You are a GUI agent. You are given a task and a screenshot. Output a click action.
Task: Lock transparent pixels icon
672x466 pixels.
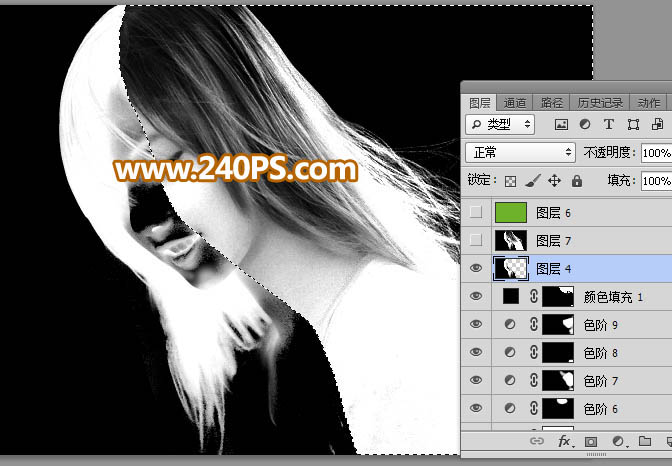[510, 181]
